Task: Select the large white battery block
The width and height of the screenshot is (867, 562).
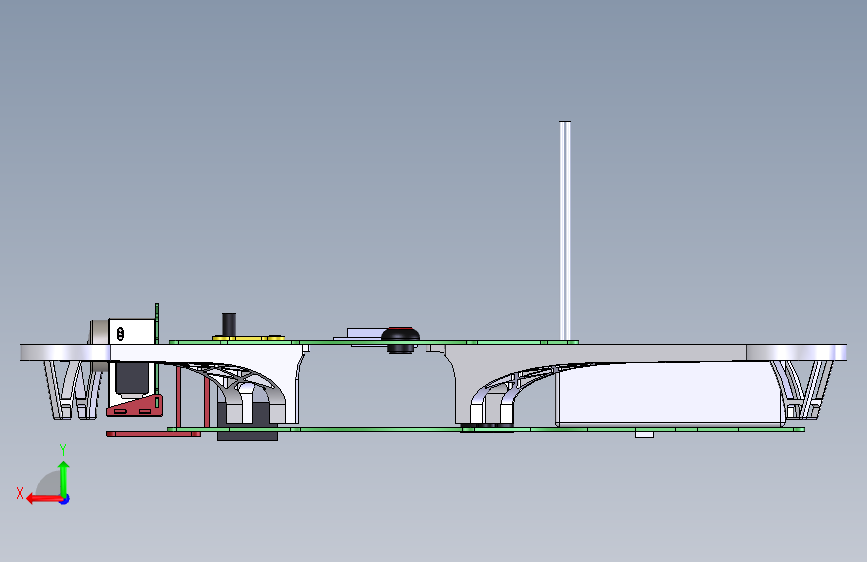Action: tap(669, 393)
